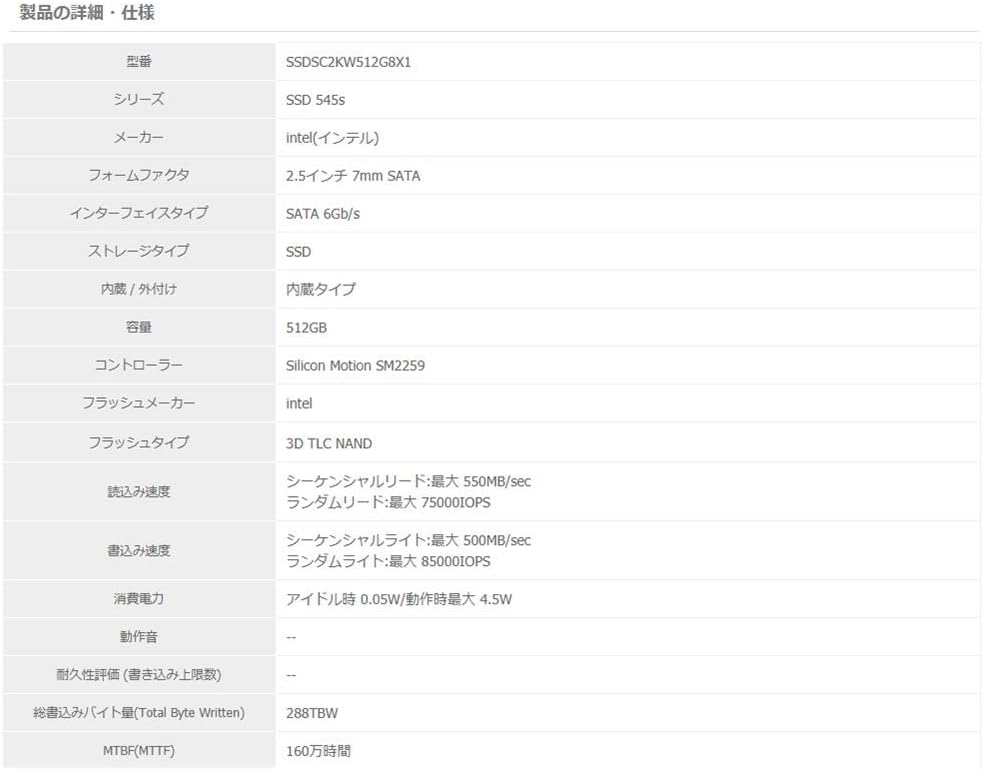Click intel in the フラッシュメーカー row
This screenshot has width=983, height=770.
(299, 404)
